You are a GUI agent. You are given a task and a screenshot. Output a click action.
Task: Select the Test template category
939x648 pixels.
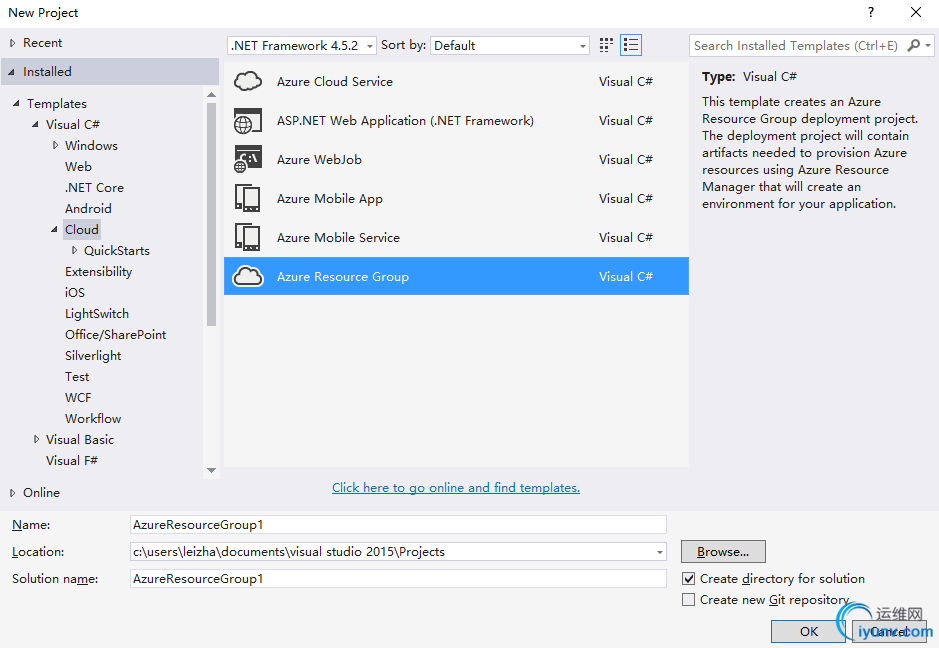[77, 376]
